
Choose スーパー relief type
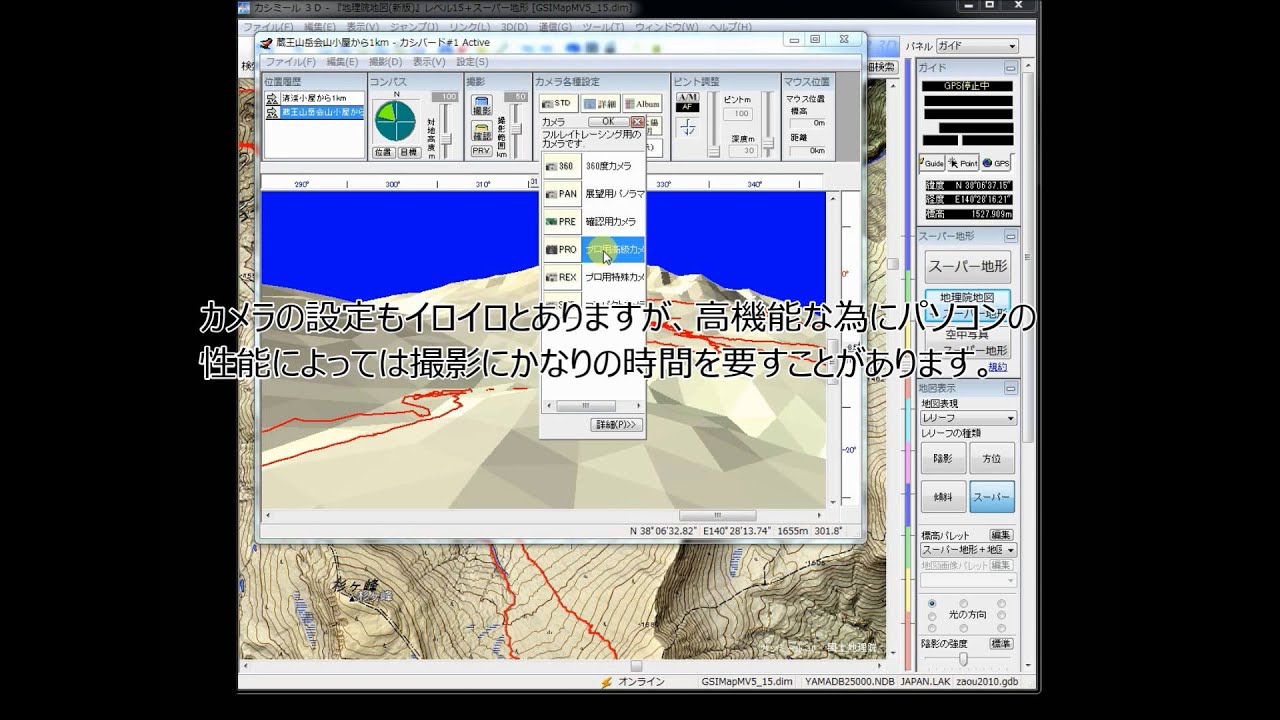click(x=992, y=496)
